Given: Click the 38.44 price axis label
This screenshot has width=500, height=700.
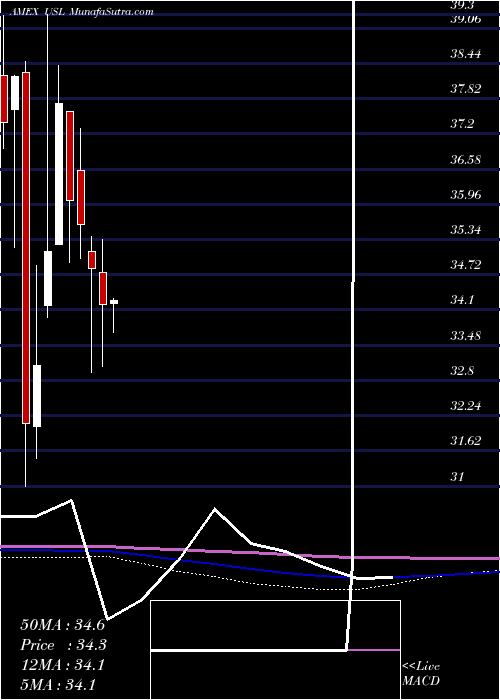Looking at the screenshot, I should click(466, 54).
